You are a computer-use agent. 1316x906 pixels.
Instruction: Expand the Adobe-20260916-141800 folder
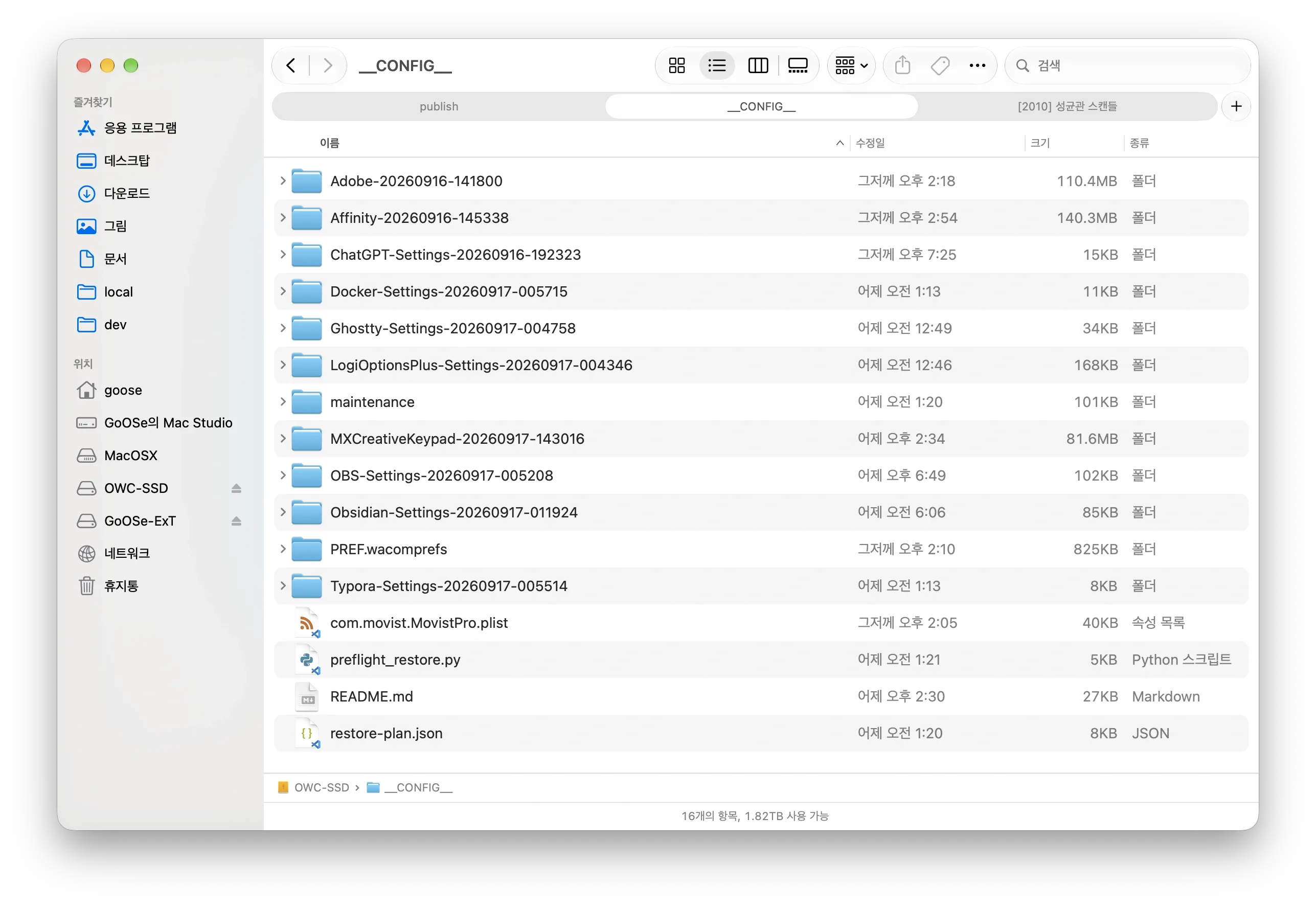[x=283, y=181]
